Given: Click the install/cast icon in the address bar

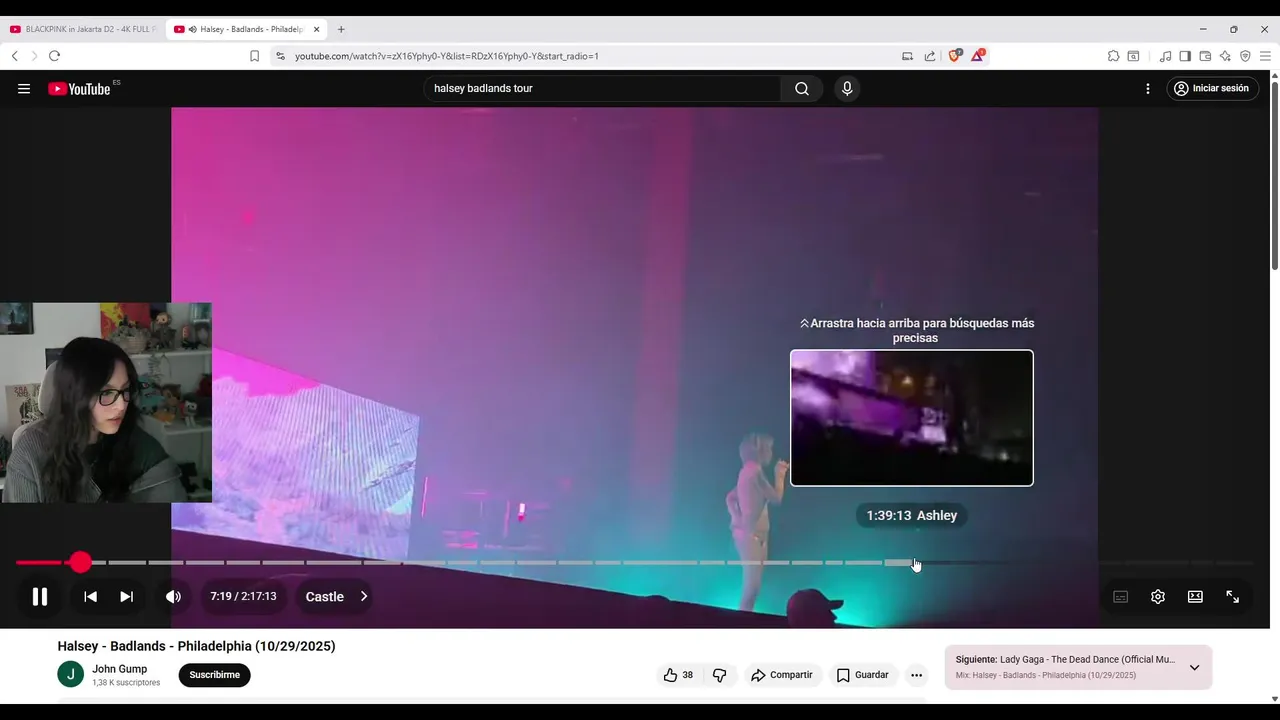Looking at the screenshot, I should click(908, 56).
